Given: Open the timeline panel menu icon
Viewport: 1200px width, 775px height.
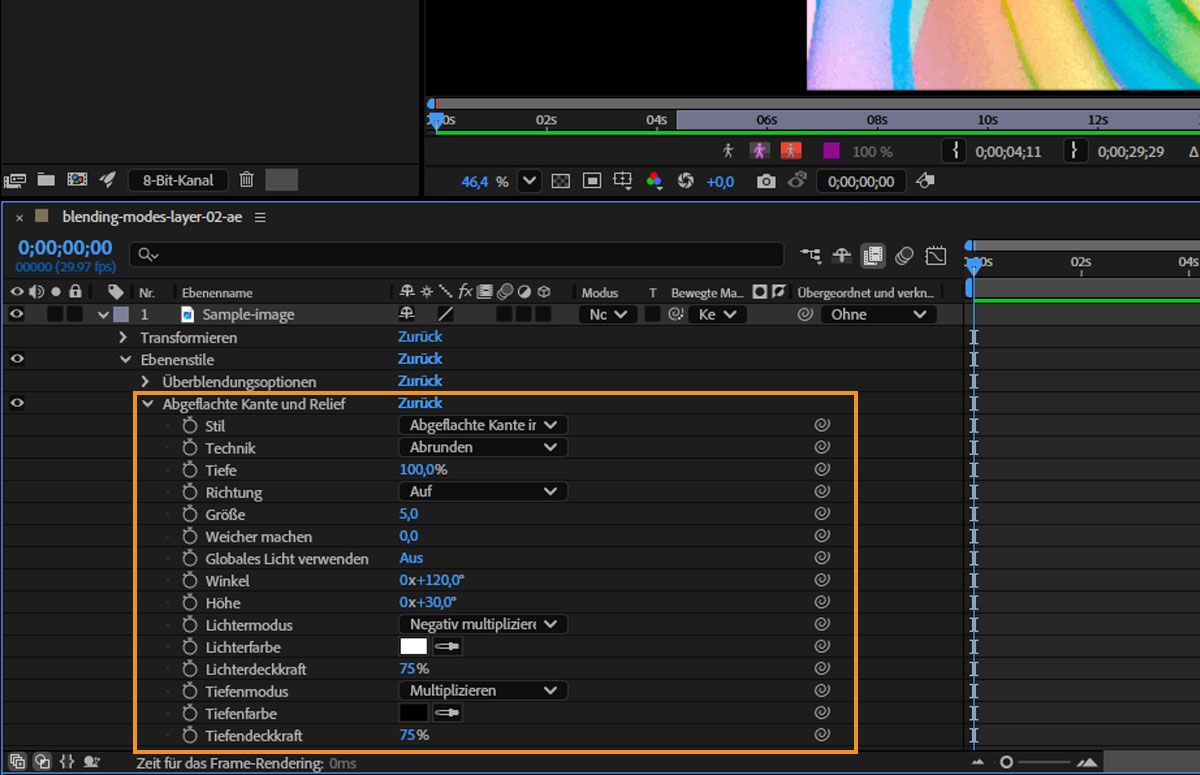Looking at the screenshot, I should tap(261, 217).
